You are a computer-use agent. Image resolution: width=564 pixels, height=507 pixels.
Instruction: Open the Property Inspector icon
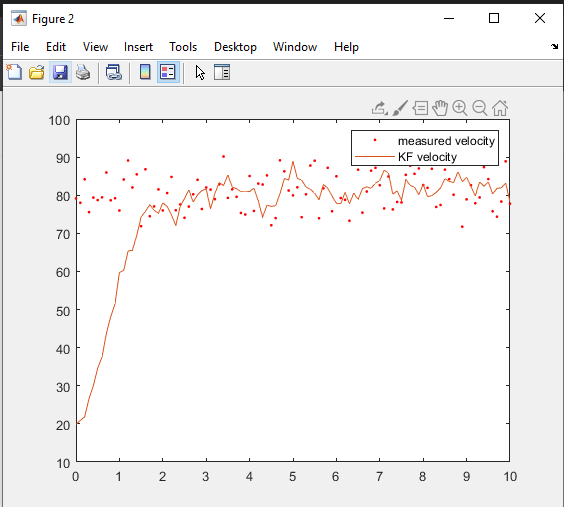coord(222,72)
